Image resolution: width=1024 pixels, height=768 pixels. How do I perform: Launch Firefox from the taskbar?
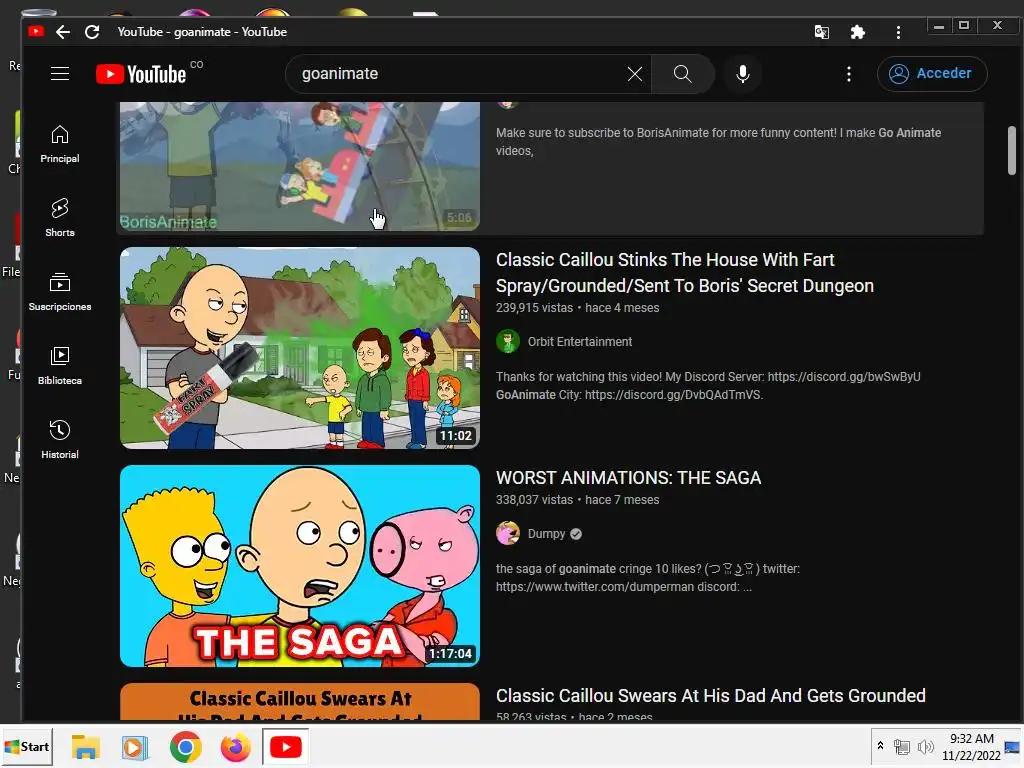[x=236, y=747]
